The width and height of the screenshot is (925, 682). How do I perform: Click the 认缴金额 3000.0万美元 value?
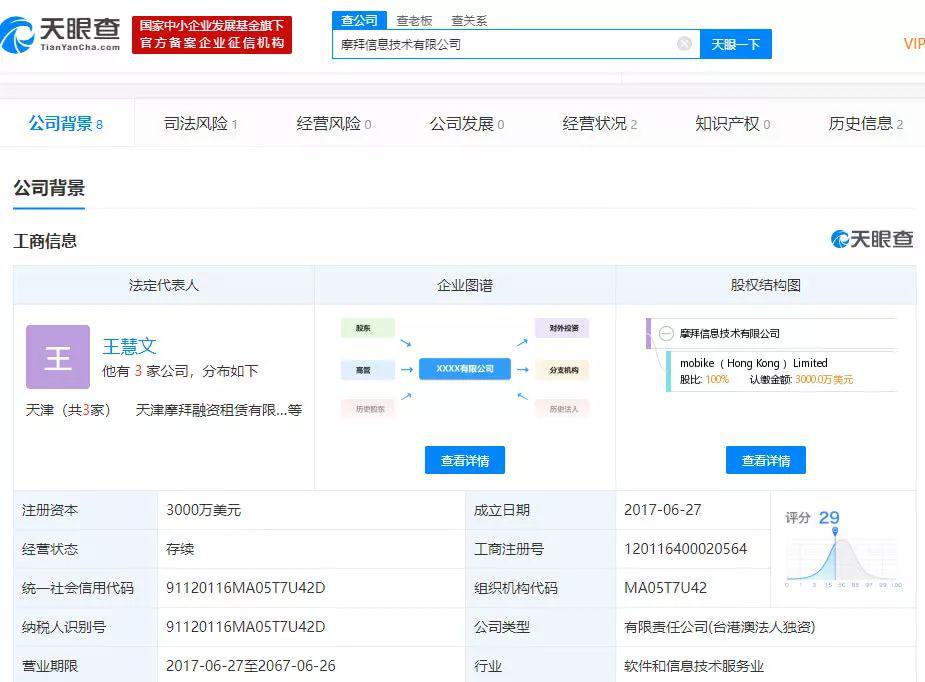click(824, 379)
